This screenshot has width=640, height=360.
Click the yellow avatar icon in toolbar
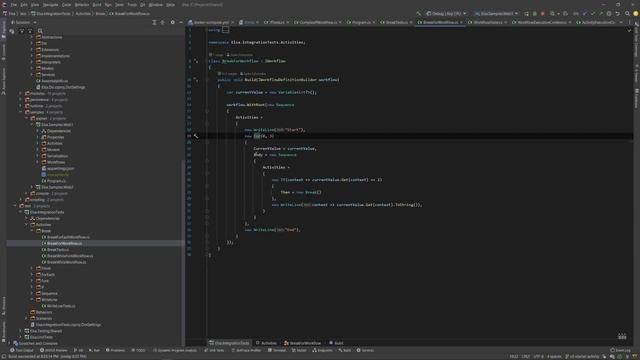[x=636, y=14]
